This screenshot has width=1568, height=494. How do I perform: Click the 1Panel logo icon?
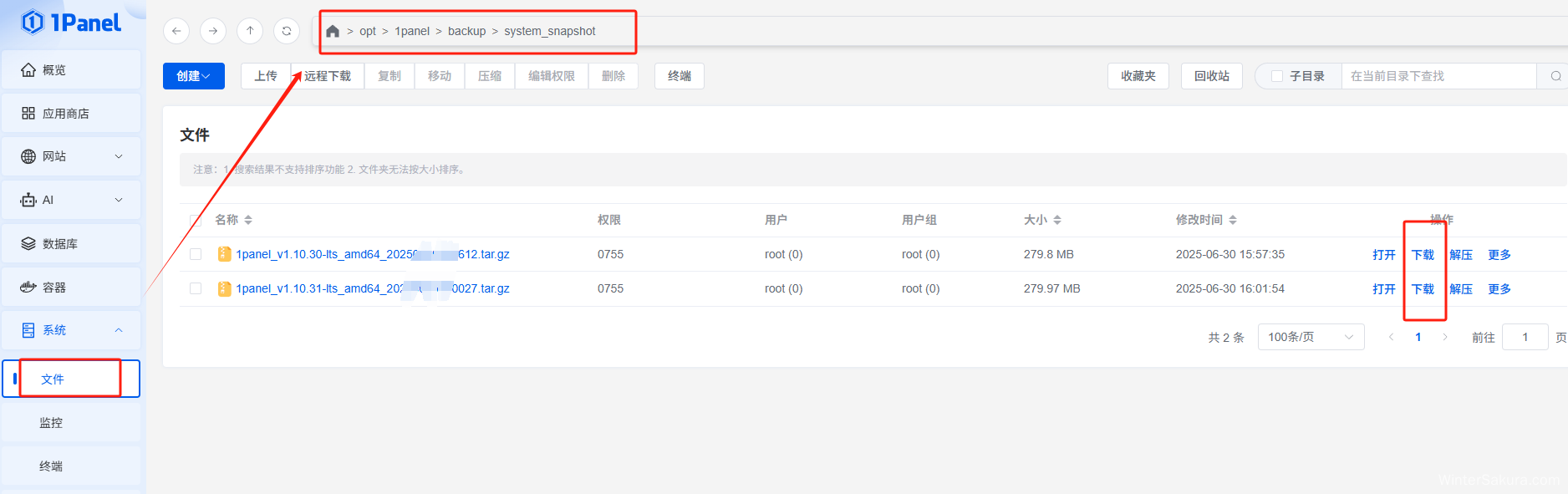point(33,23)
